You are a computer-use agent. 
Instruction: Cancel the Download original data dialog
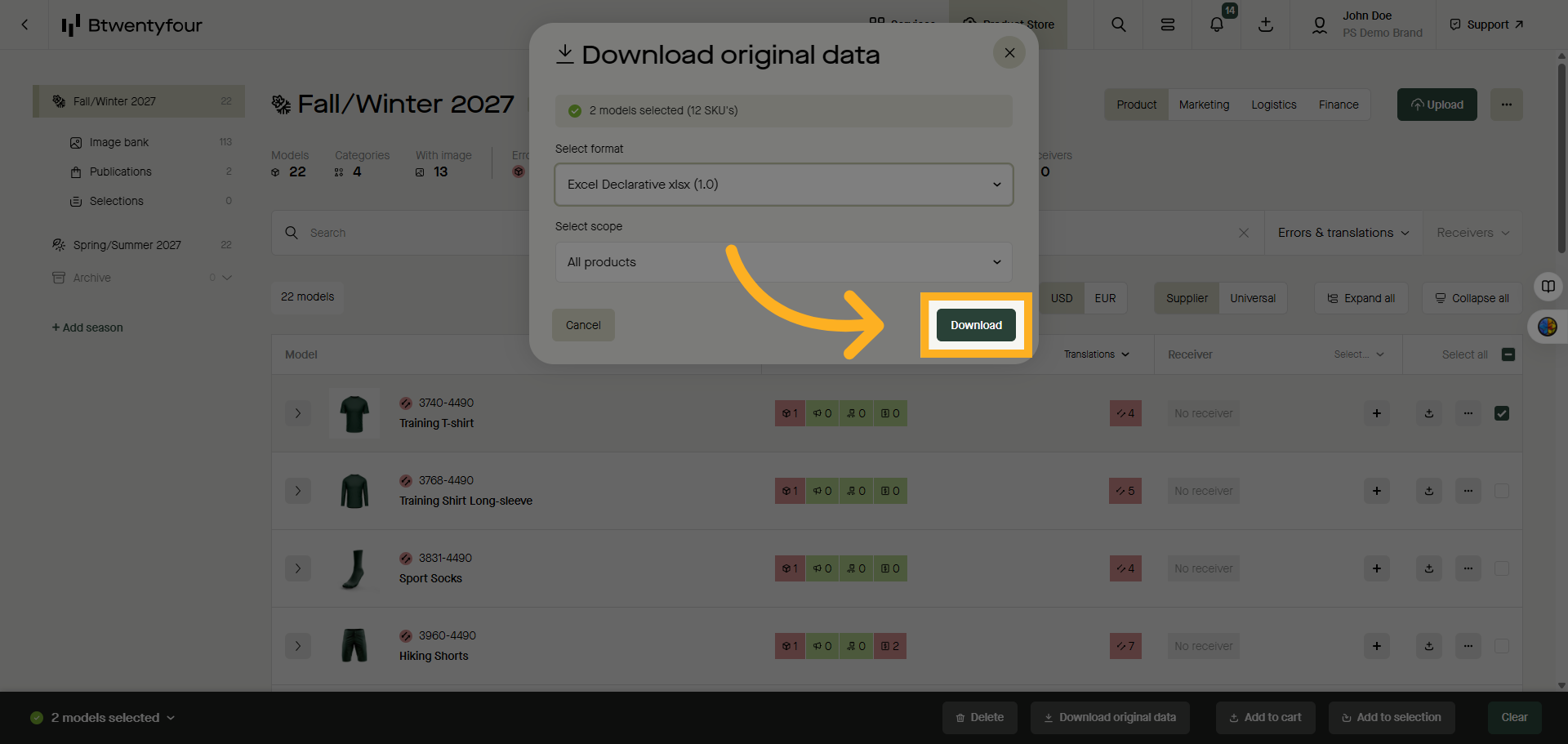(582, 325)
